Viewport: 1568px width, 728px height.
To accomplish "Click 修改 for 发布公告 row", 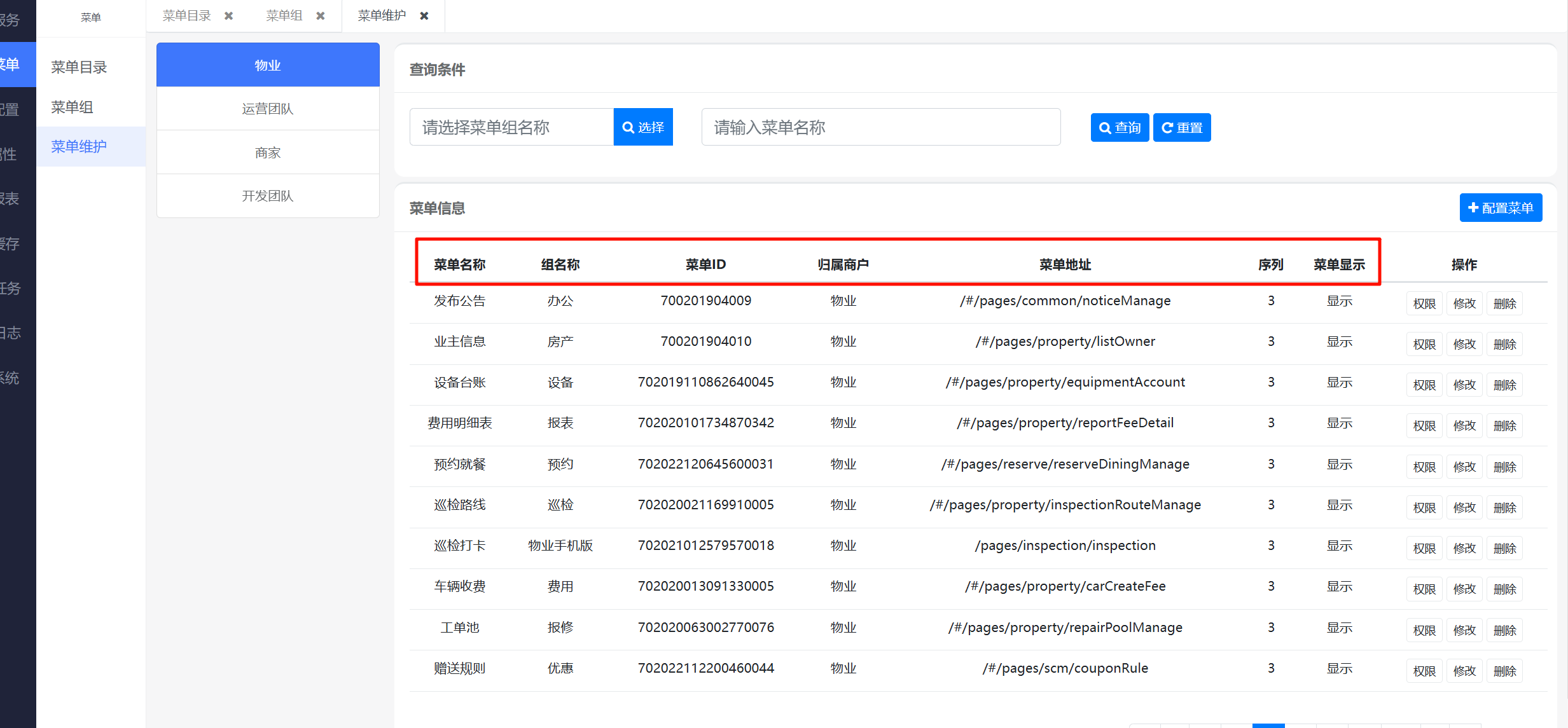I will coord(1464,304).
